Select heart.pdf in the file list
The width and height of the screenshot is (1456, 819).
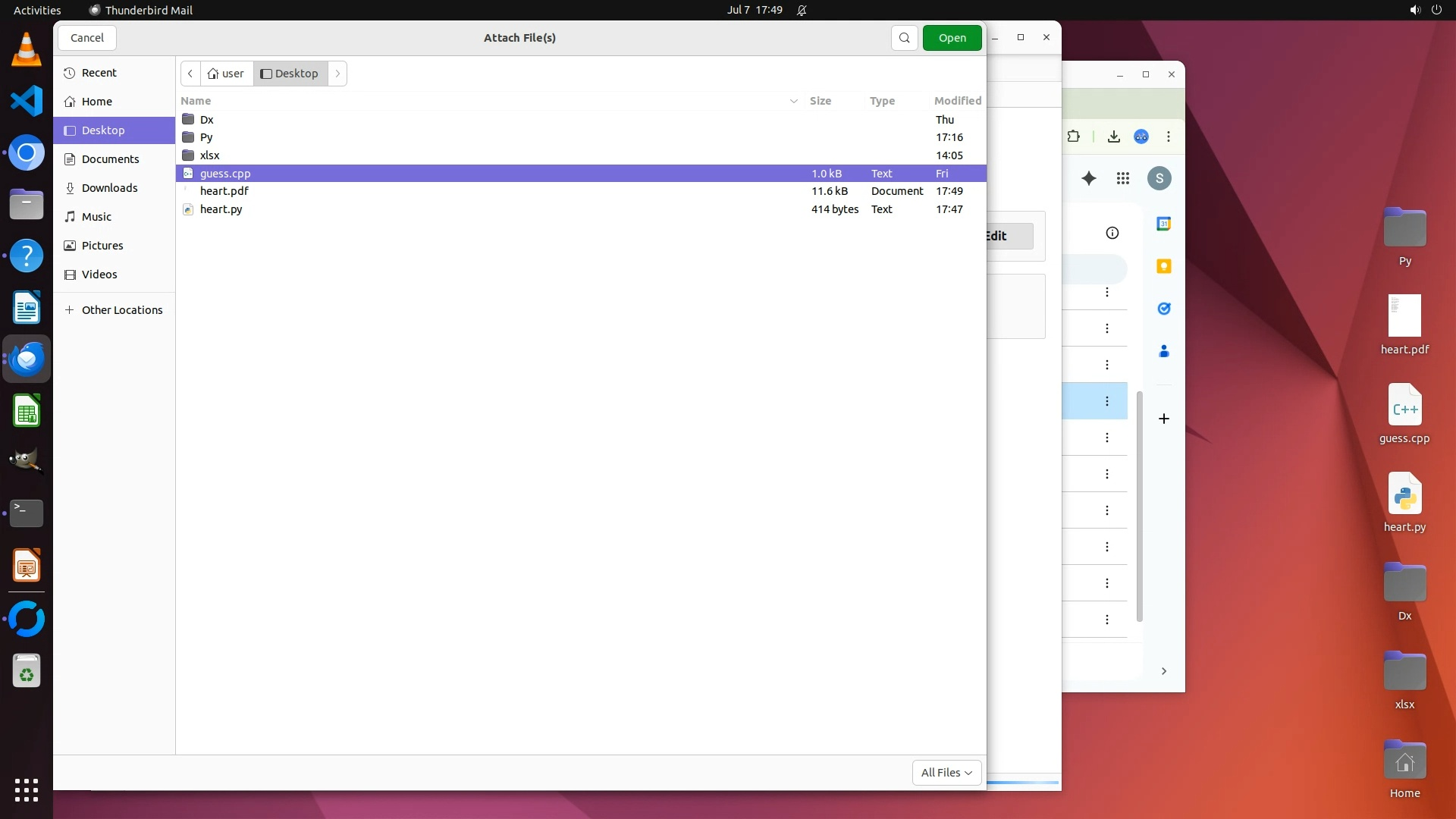tap(224, 191)
